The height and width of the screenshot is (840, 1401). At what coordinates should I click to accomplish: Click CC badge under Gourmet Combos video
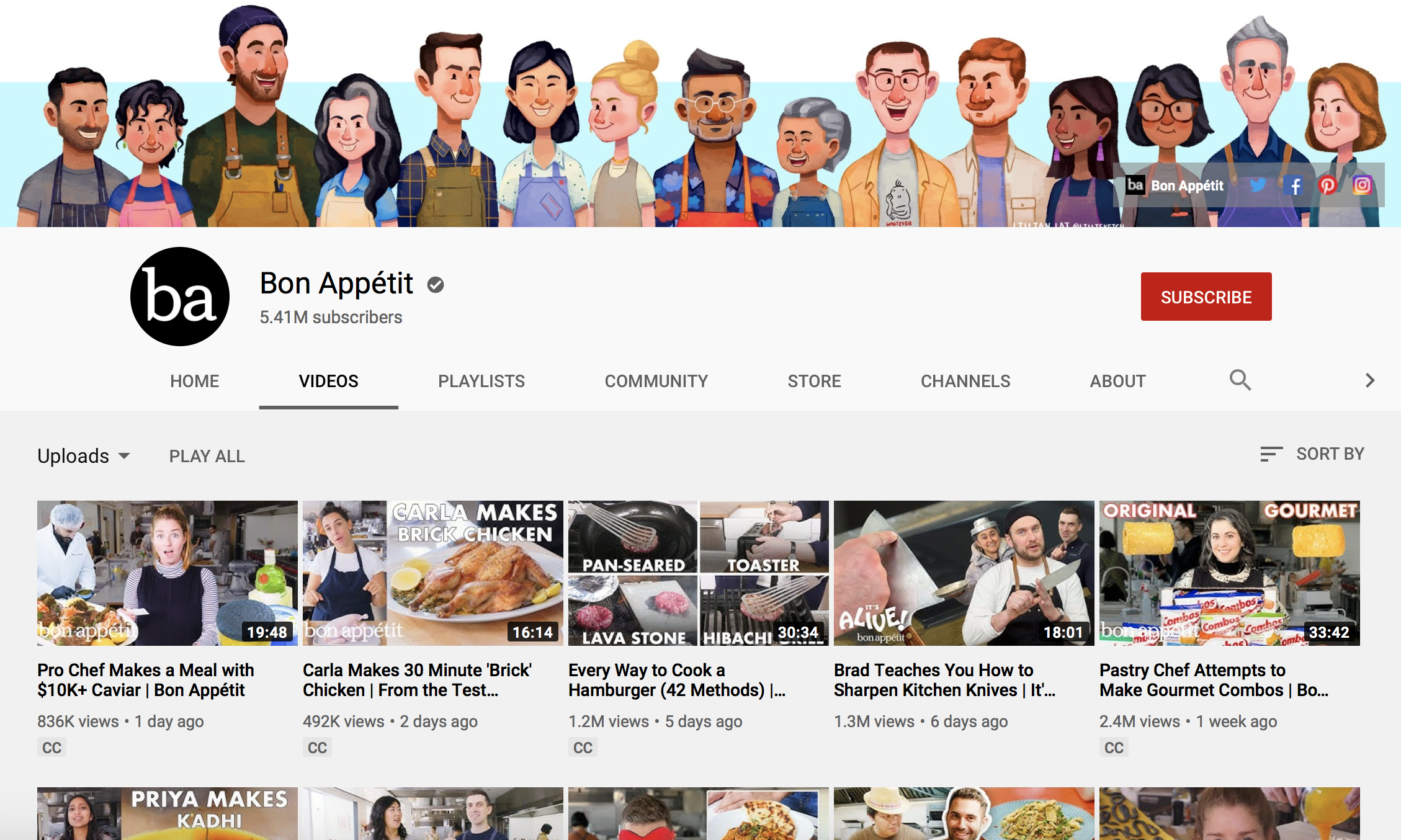click(1114, 748)
